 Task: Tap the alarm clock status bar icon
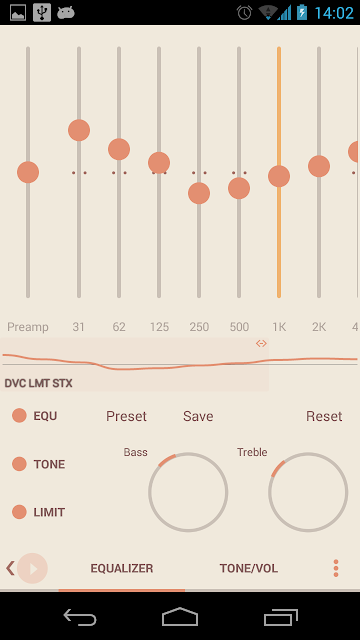(x=244, y=13)
